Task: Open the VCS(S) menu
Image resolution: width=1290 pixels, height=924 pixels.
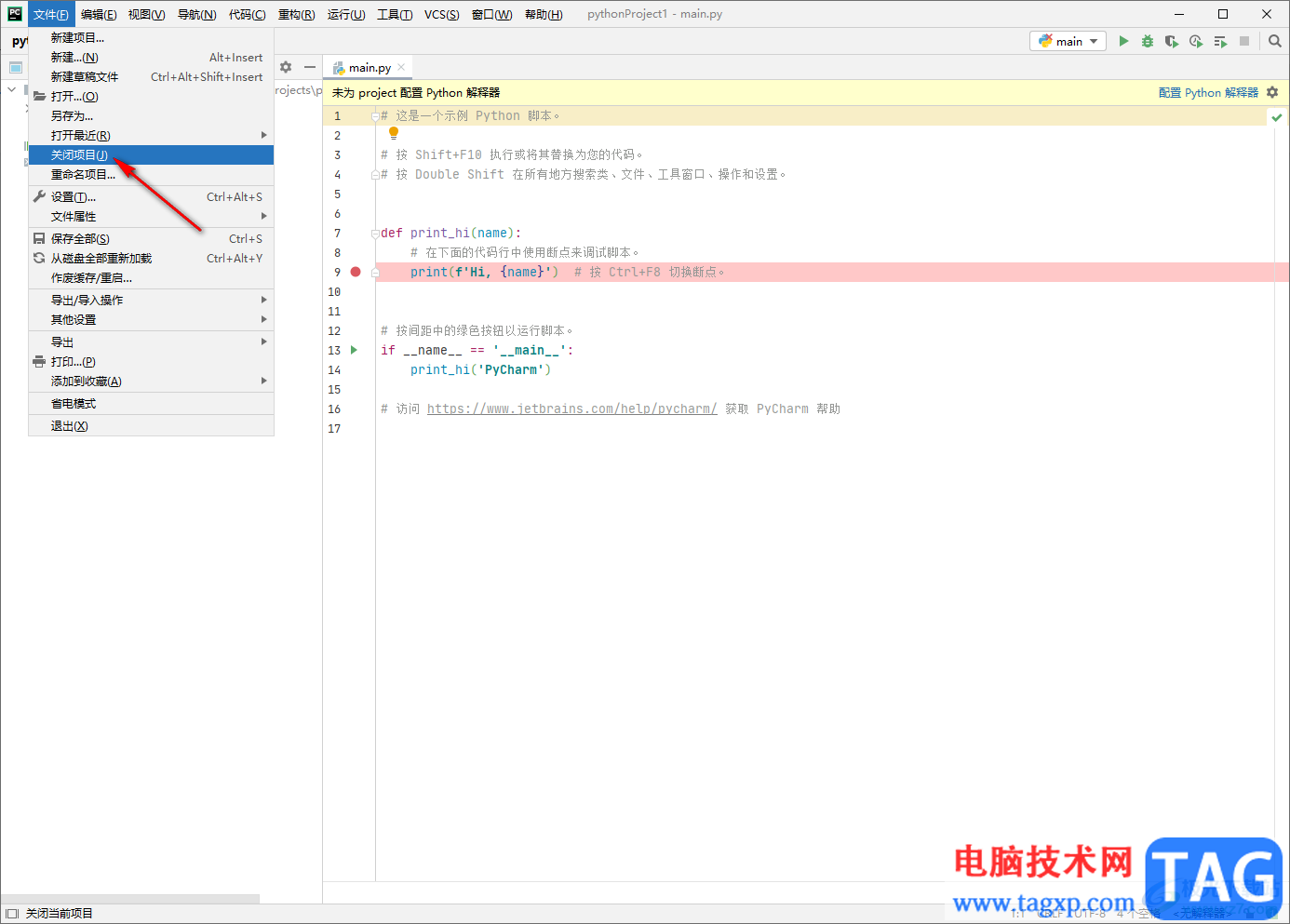Action: tap(442, 14)
